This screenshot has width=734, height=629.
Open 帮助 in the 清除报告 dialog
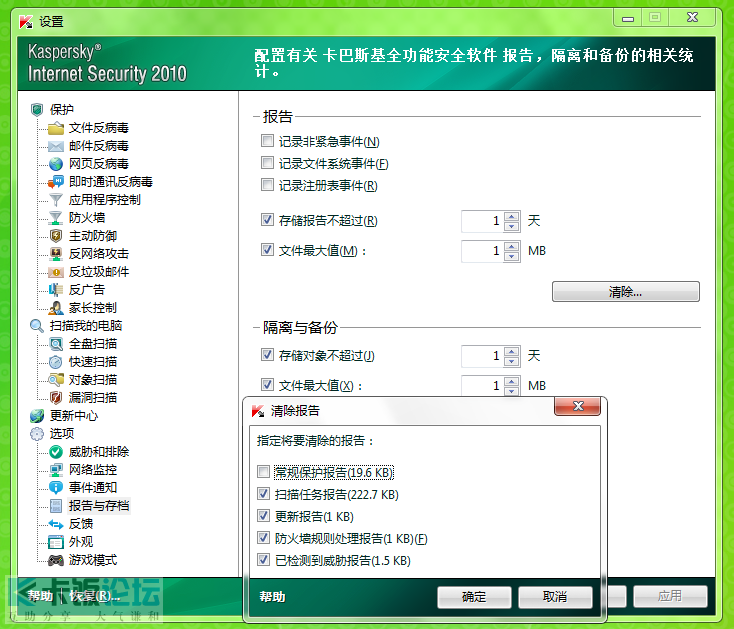coord(272,597)
